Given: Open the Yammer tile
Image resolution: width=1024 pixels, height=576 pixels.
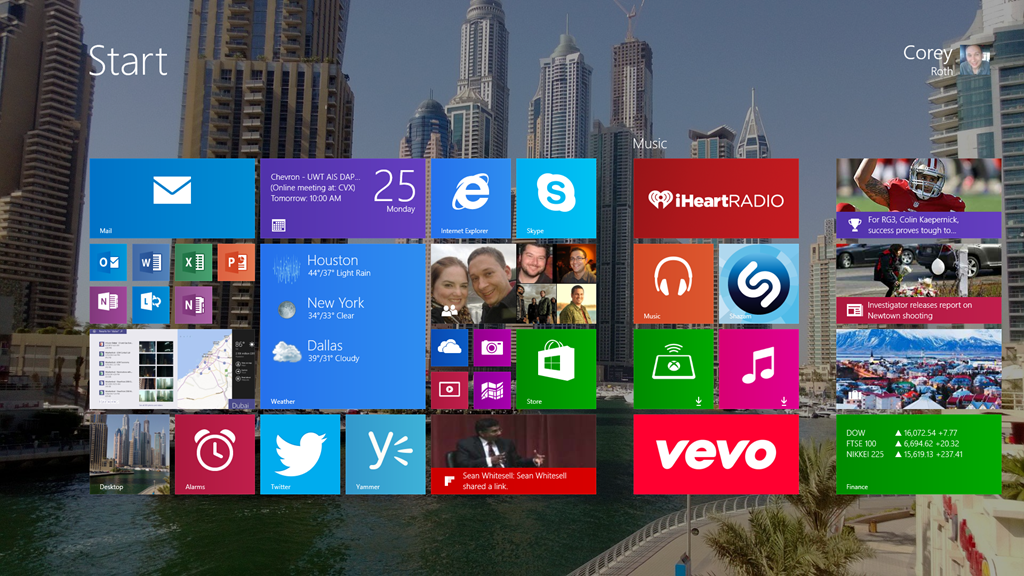Looking at the screenshot, I should 385,455.
